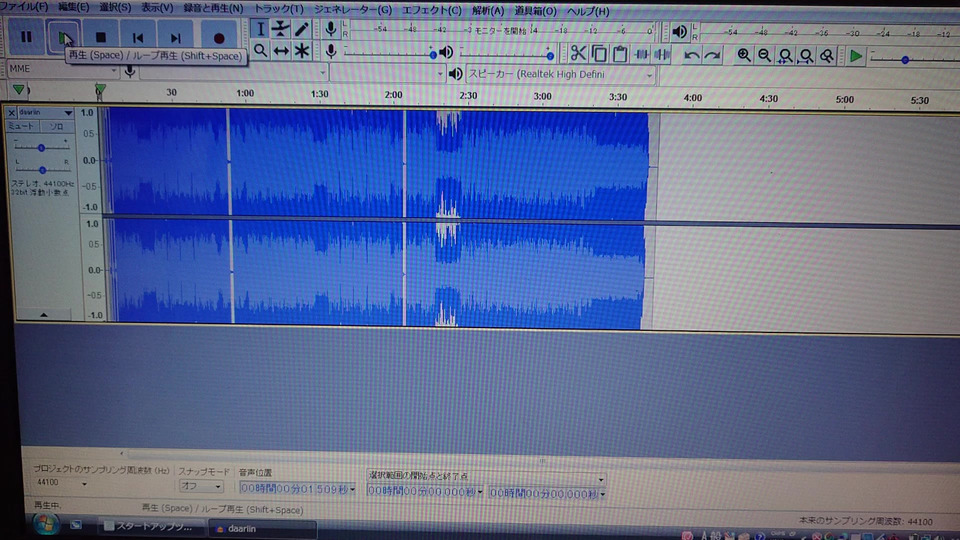Click the Trim audio icon
960x540 pixels.
point(641,55)
